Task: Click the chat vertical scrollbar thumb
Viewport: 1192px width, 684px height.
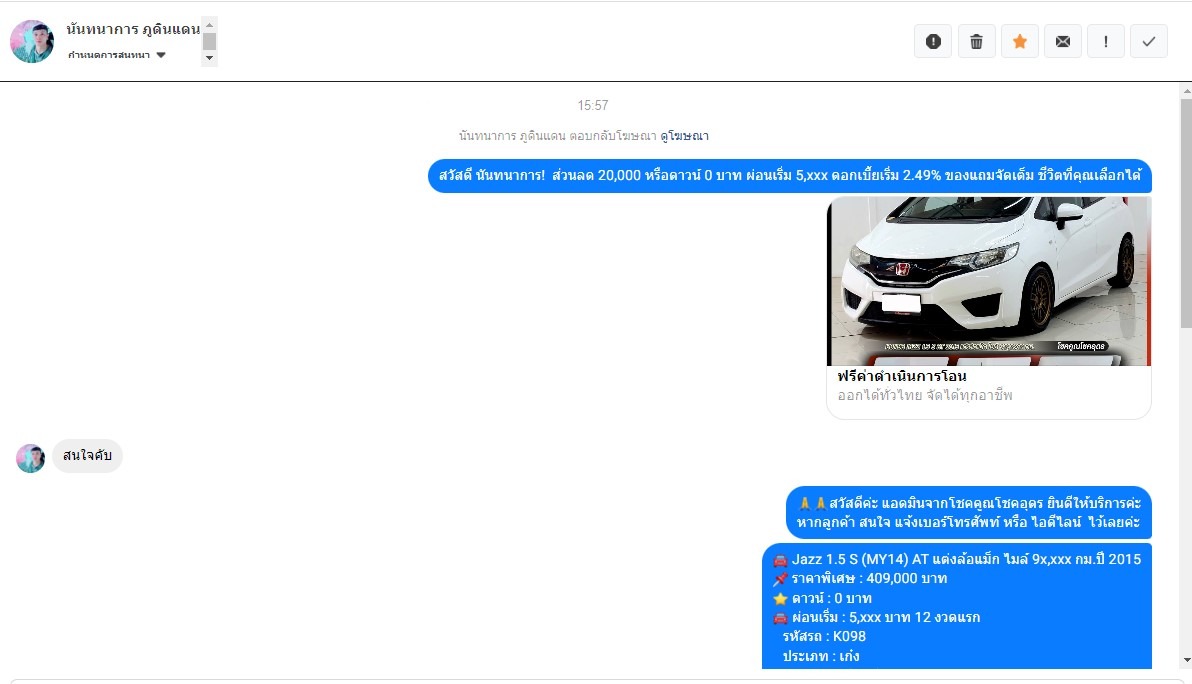Action: (x=1186, y=214)
